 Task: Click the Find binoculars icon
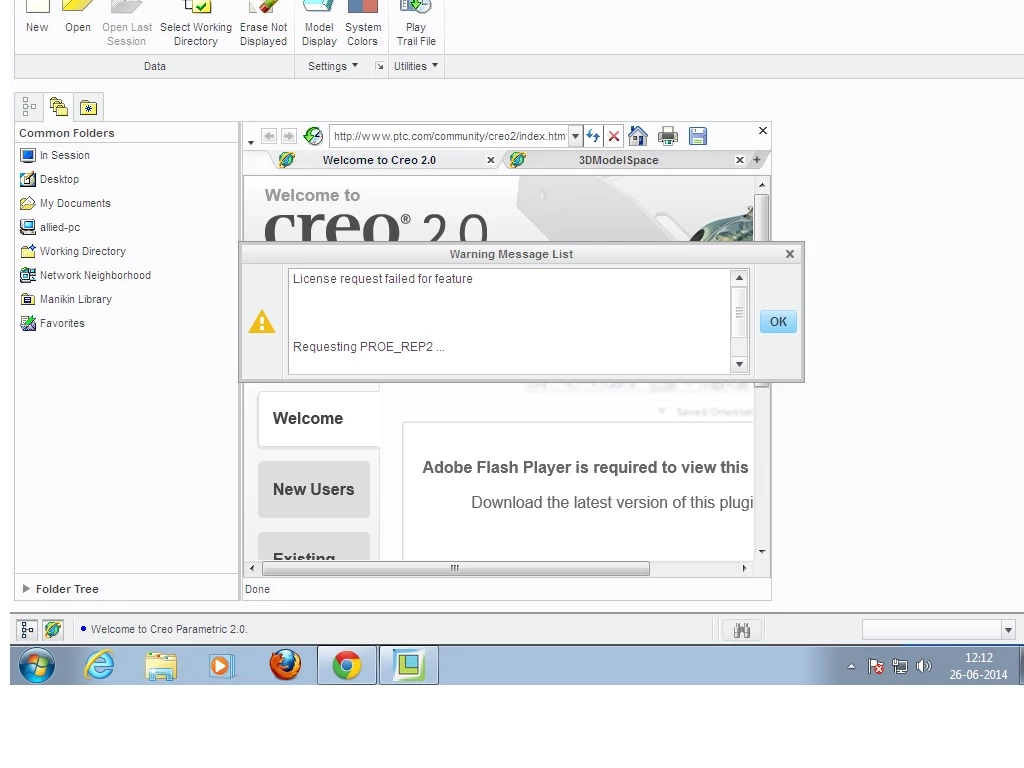tap(742, 630)
